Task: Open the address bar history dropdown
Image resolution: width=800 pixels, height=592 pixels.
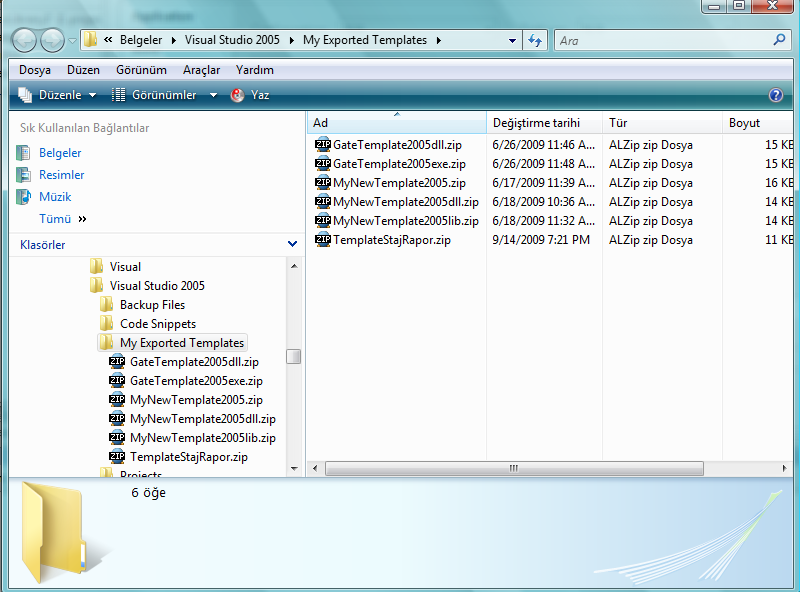Action: (x=513, y=41)
